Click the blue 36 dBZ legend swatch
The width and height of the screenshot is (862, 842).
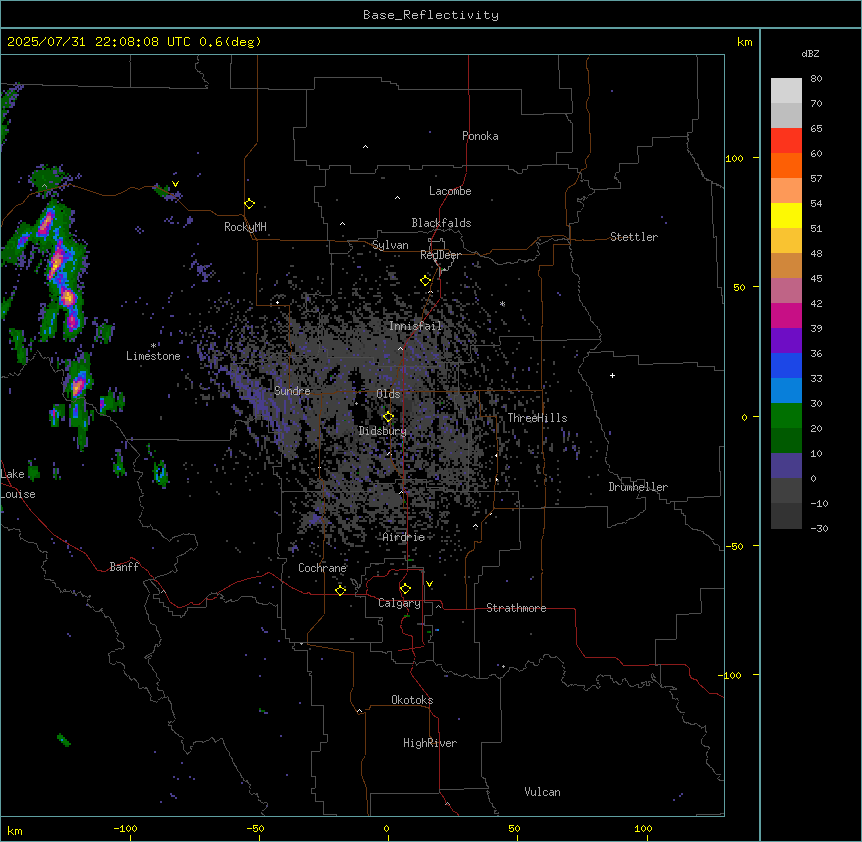[x=786, y=365]
